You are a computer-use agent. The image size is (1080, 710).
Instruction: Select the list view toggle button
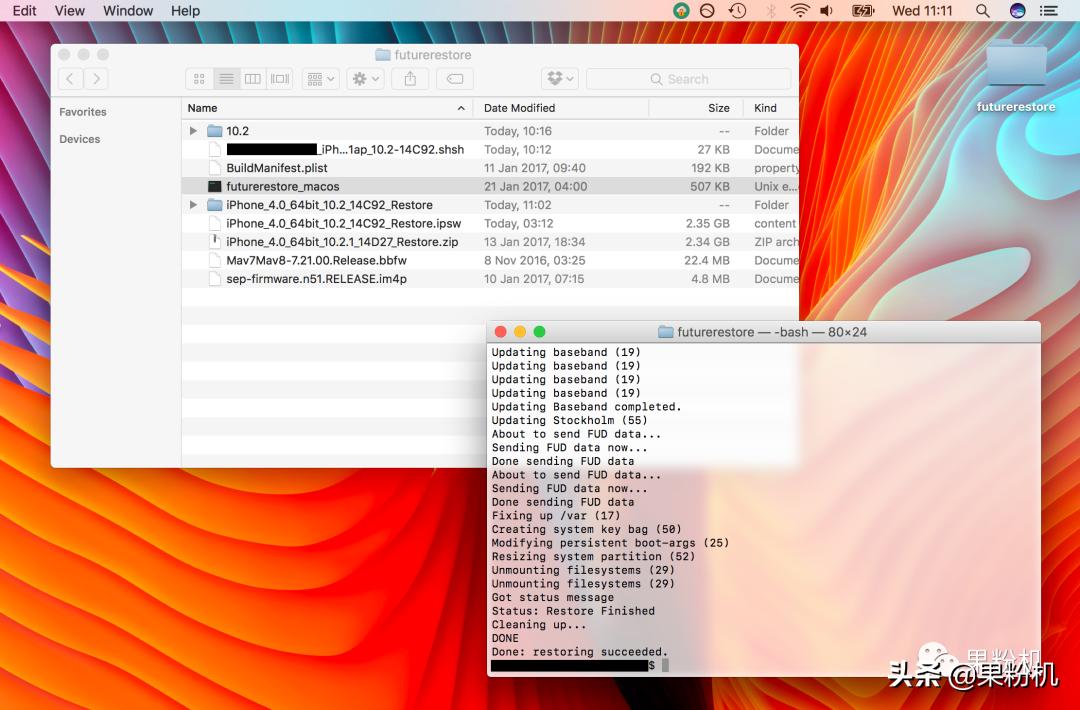pos(226,79)
